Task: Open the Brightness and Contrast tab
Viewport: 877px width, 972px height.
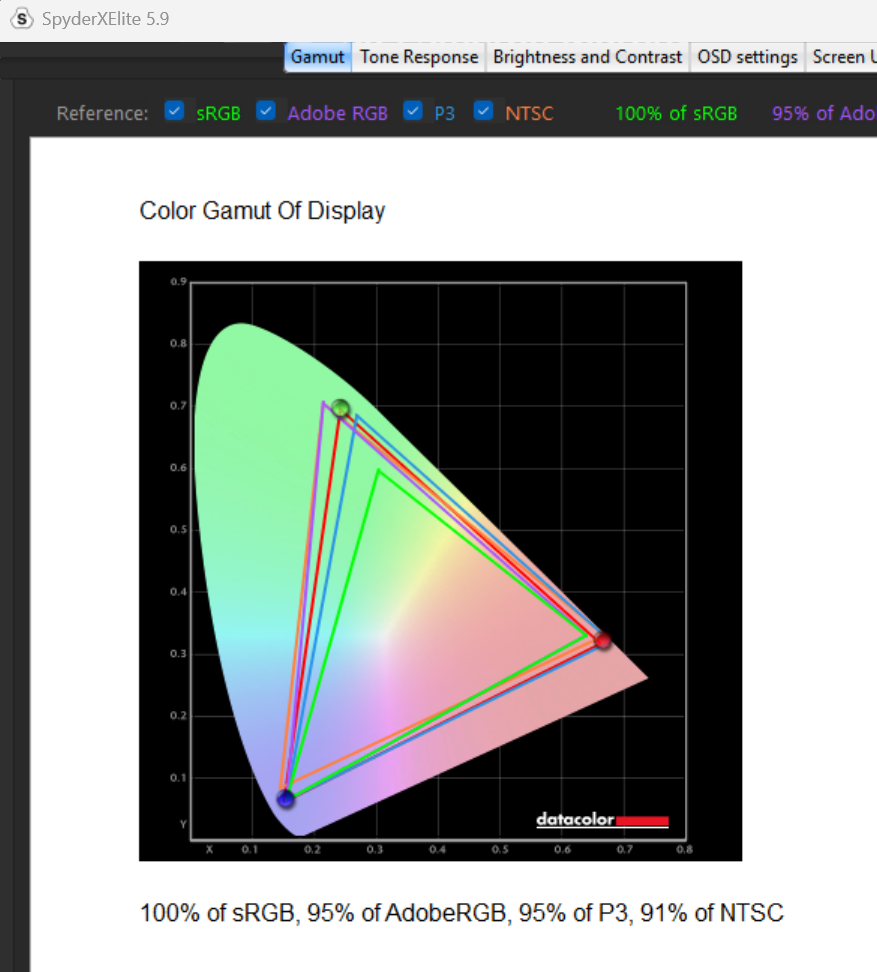Action: pos(587,57)
